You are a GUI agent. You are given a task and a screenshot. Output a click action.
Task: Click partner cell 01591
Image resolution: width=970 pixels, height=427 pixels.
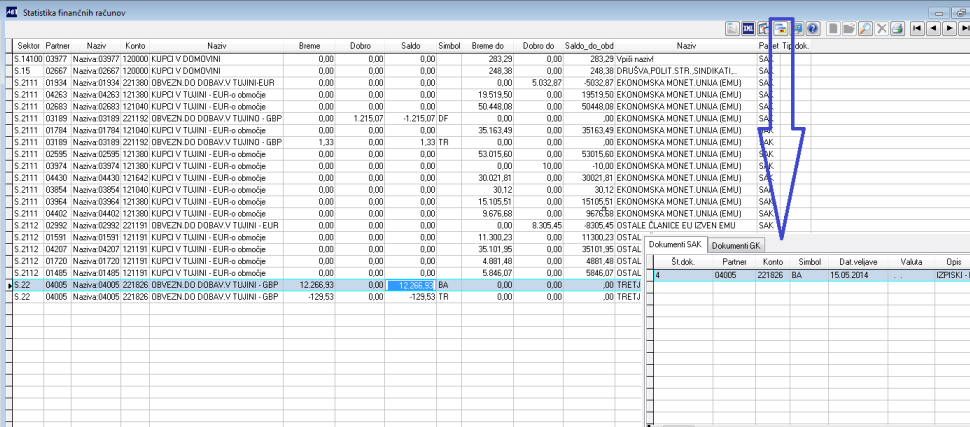[57, 237]
